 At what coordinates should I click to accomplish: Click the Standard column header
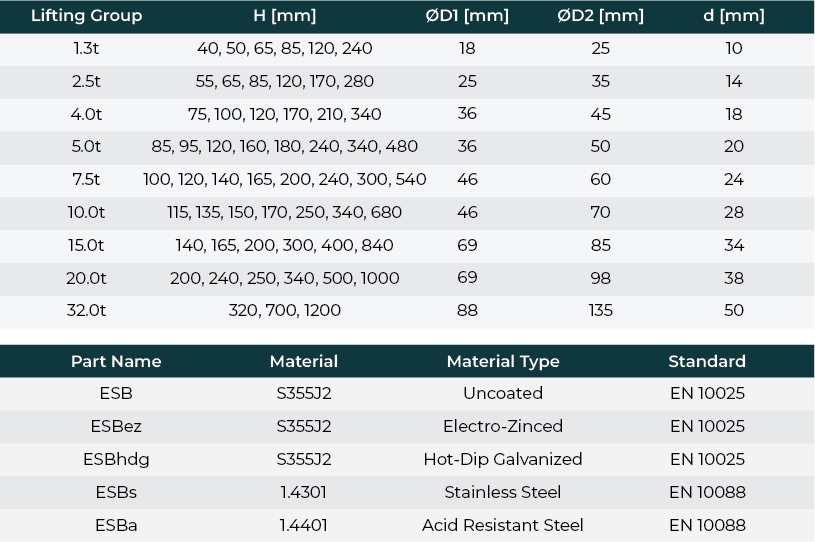click(x=707, y=361)
